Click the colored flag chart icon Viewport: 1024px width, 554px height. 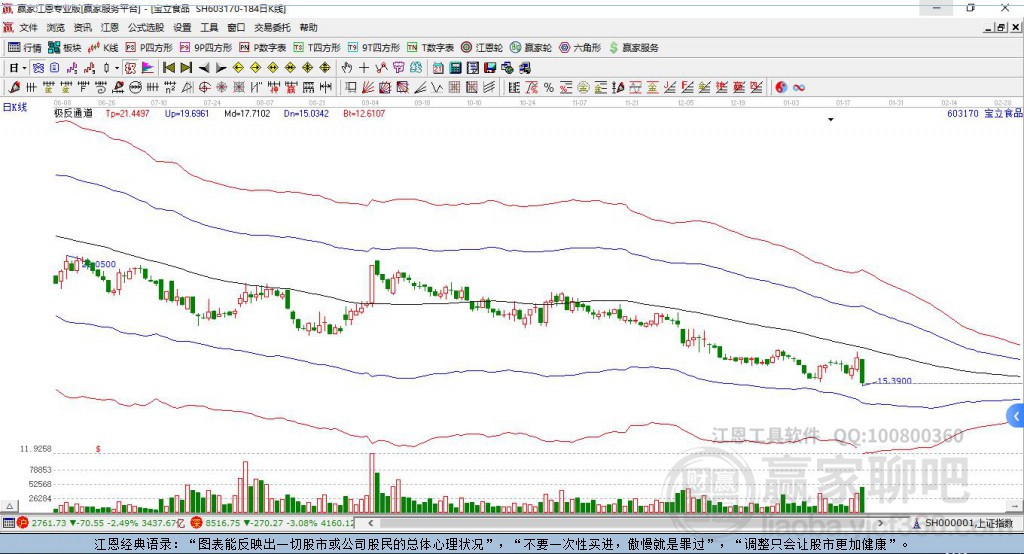tap(148, 68)
